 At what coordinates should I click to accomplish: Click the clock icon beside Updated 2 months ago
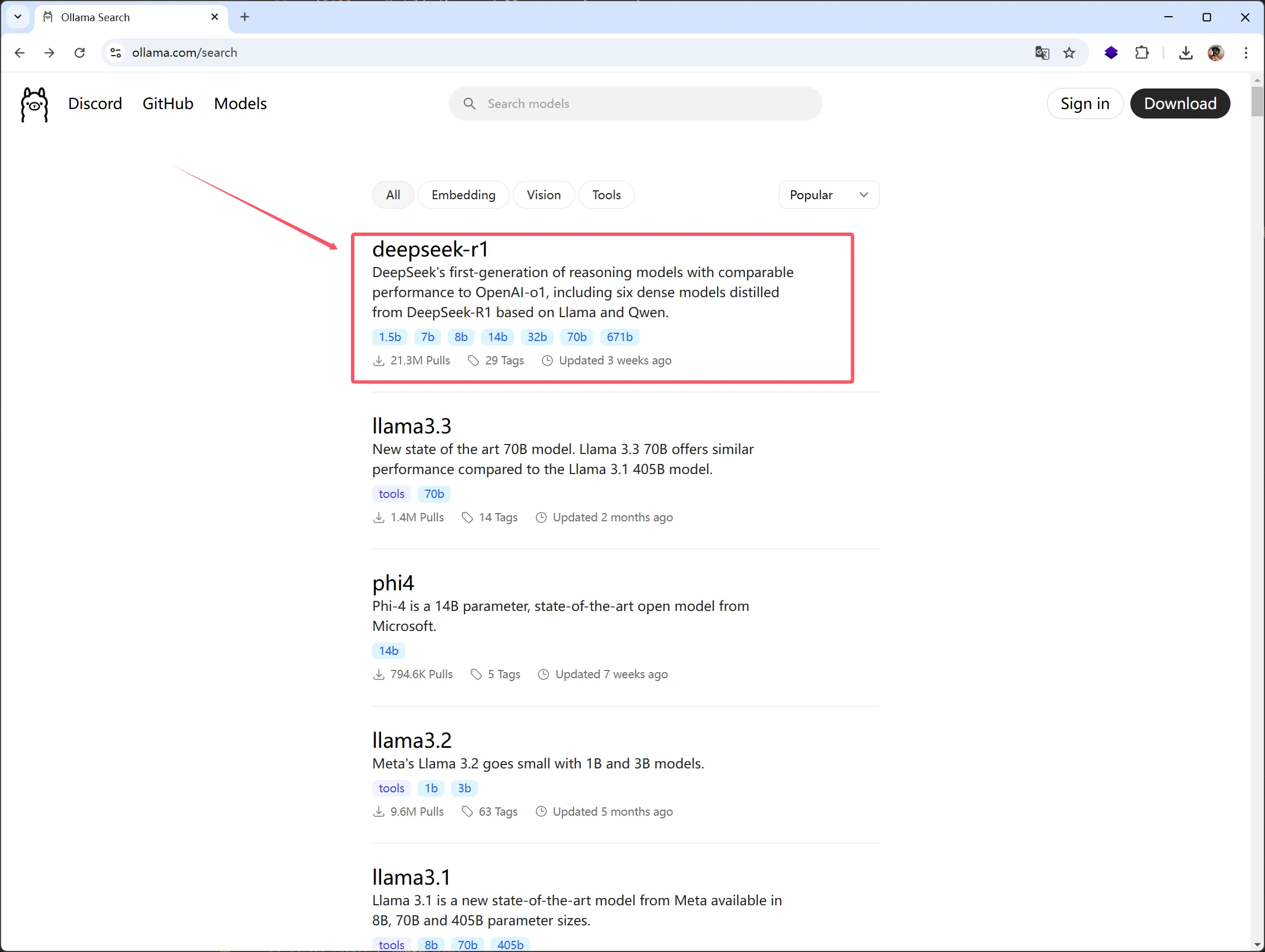point(541,517)
